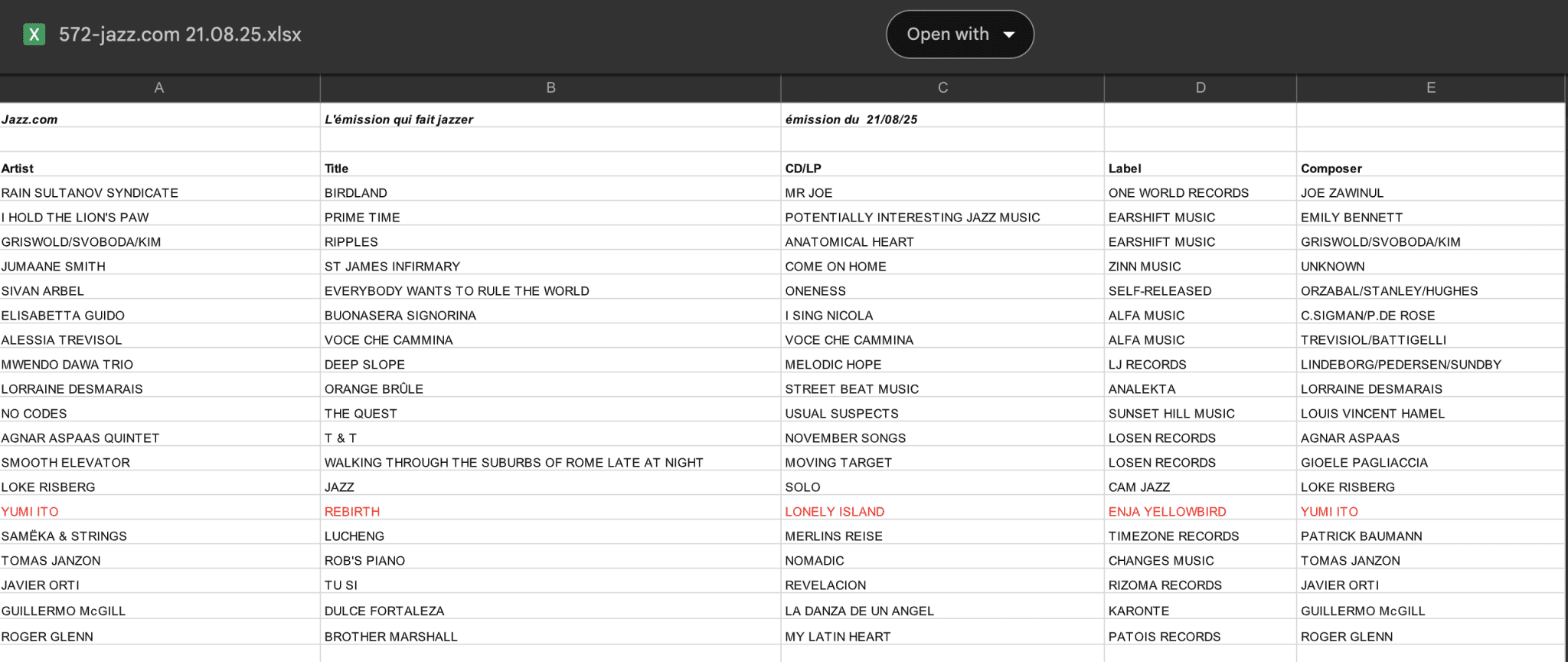Select the 'LJ RECORDS' label cell
The height and width of the screenshot is (662, 1568).
tap(1200, 361)
